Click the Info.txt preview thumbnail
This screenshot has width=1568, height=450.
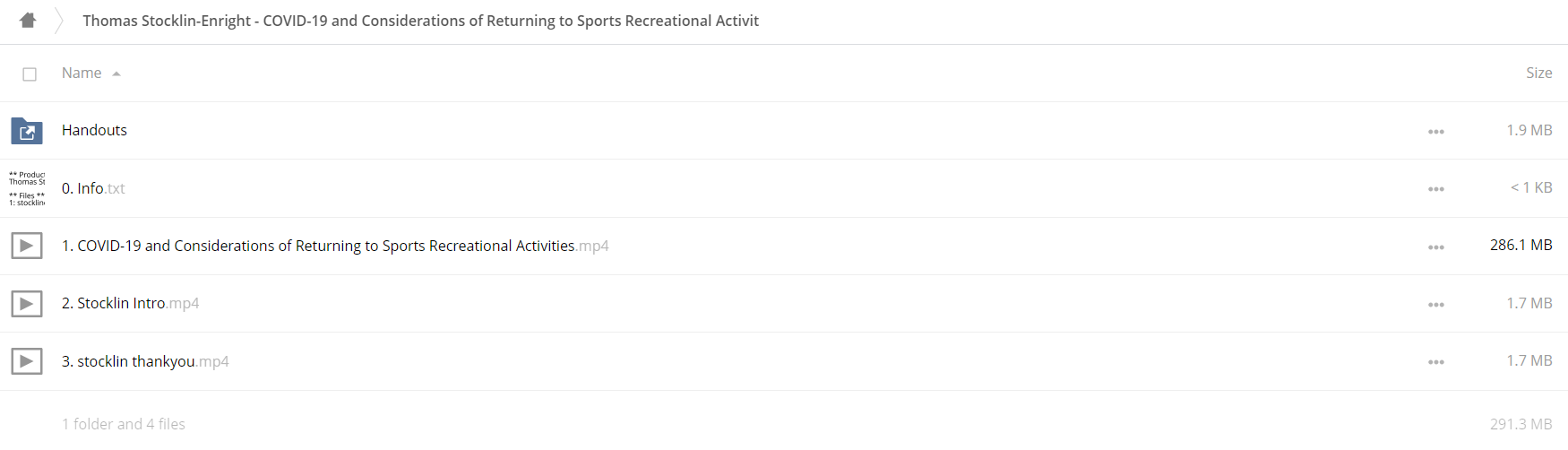[27, 188]
